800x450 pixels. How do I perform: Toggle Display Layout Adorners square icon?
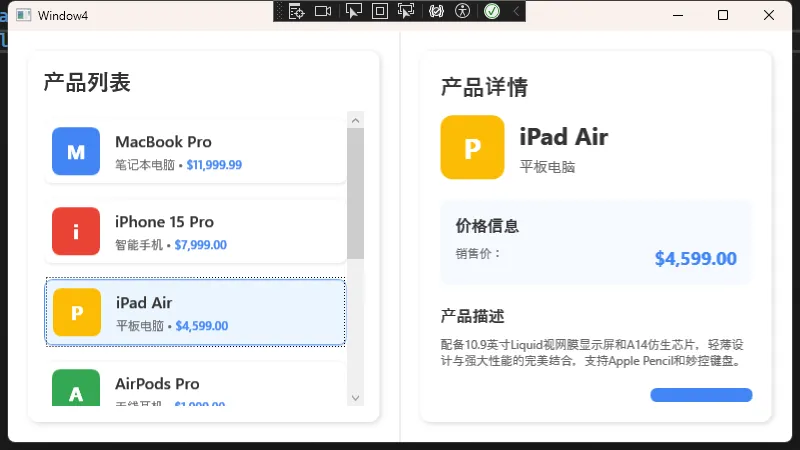point(379,11)
